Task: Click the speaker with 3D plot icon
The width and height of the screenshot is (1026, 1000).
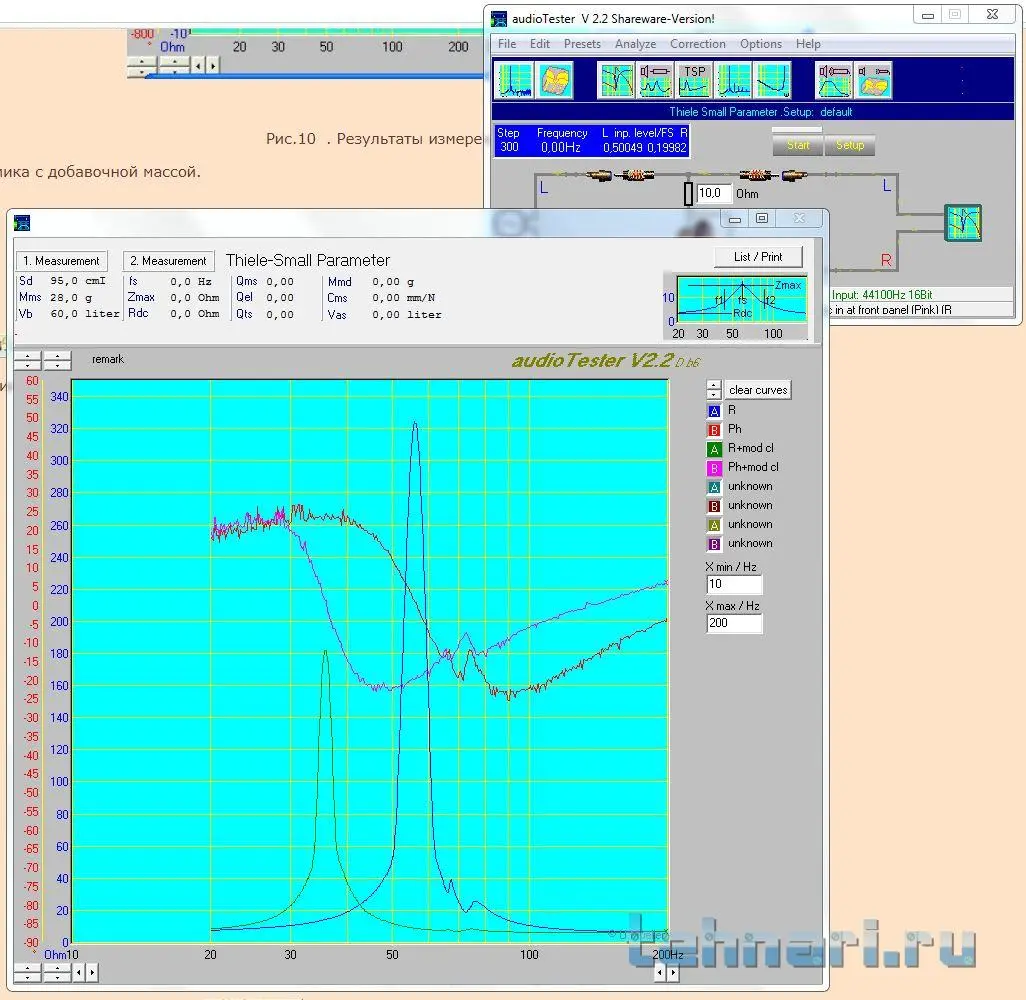Action: 874,80
